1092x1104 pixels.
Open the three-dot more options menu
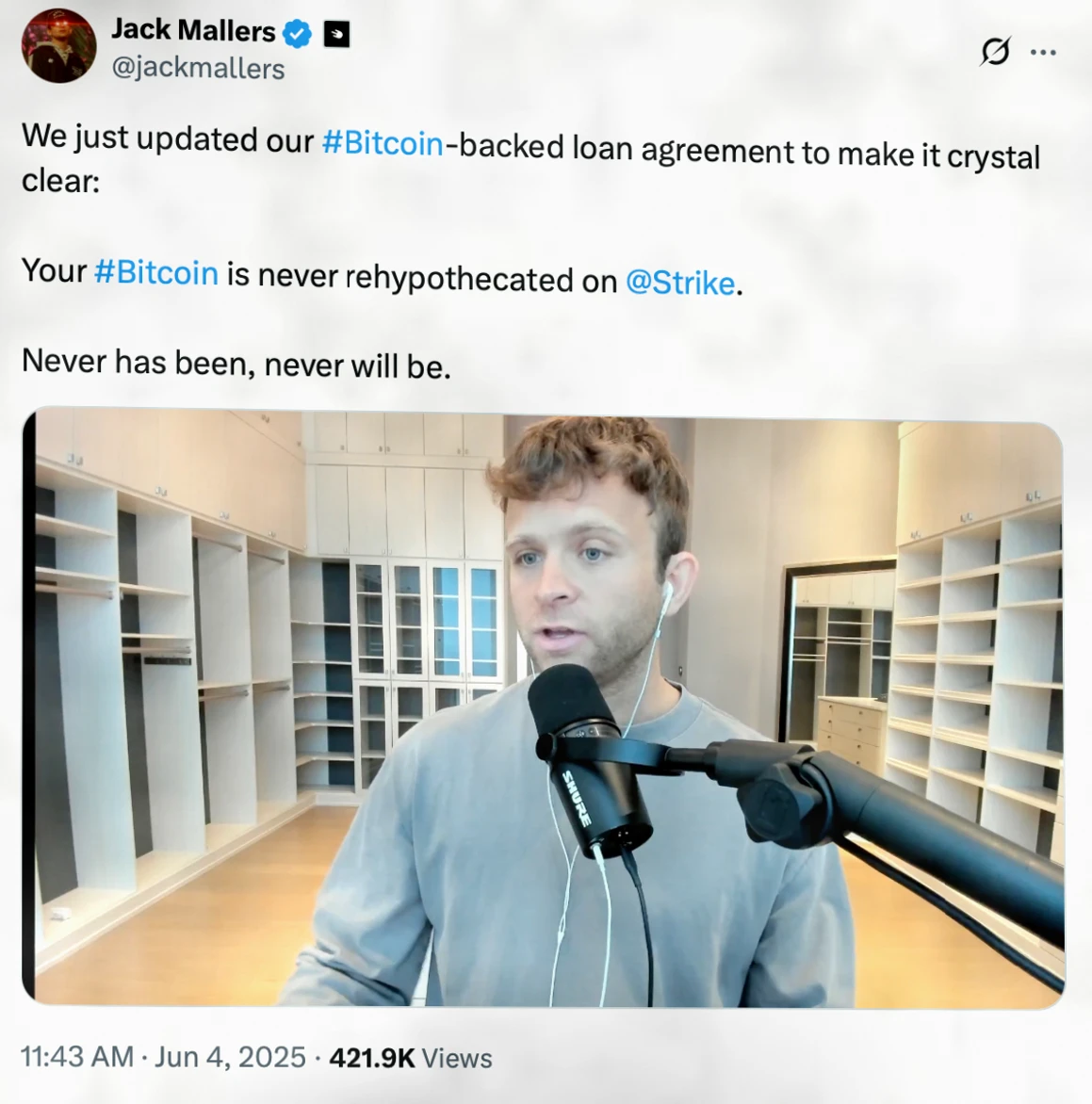[x=1043, y=52]
